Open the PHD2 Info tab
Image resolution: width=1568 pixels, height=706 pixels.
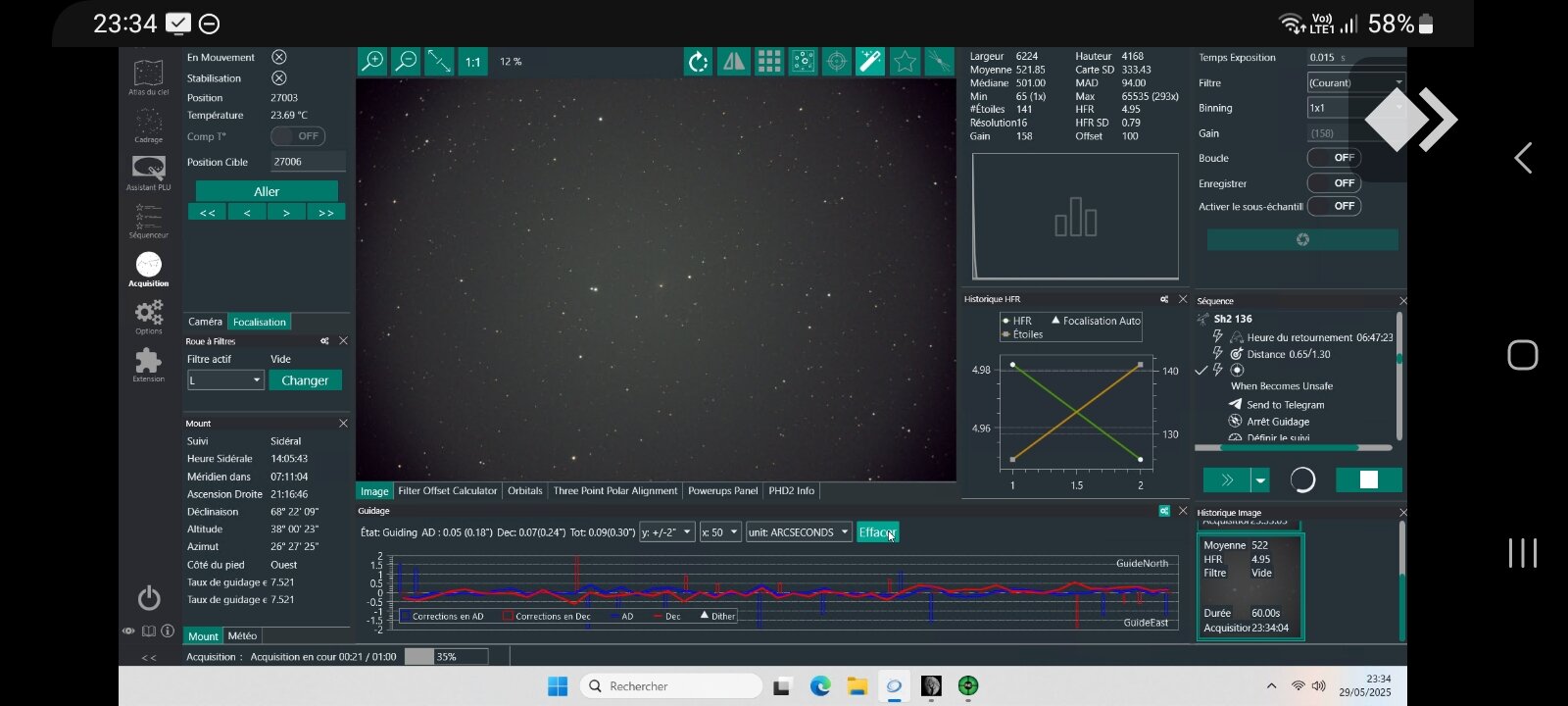[792, 491]
